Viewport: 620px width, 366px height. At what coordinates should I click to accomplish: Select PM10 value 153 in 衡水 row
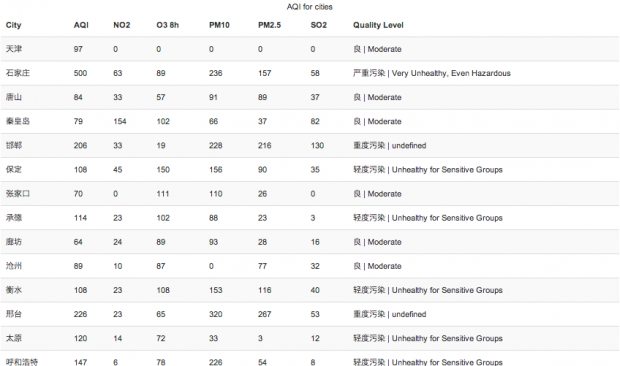(x=215, y=290)
